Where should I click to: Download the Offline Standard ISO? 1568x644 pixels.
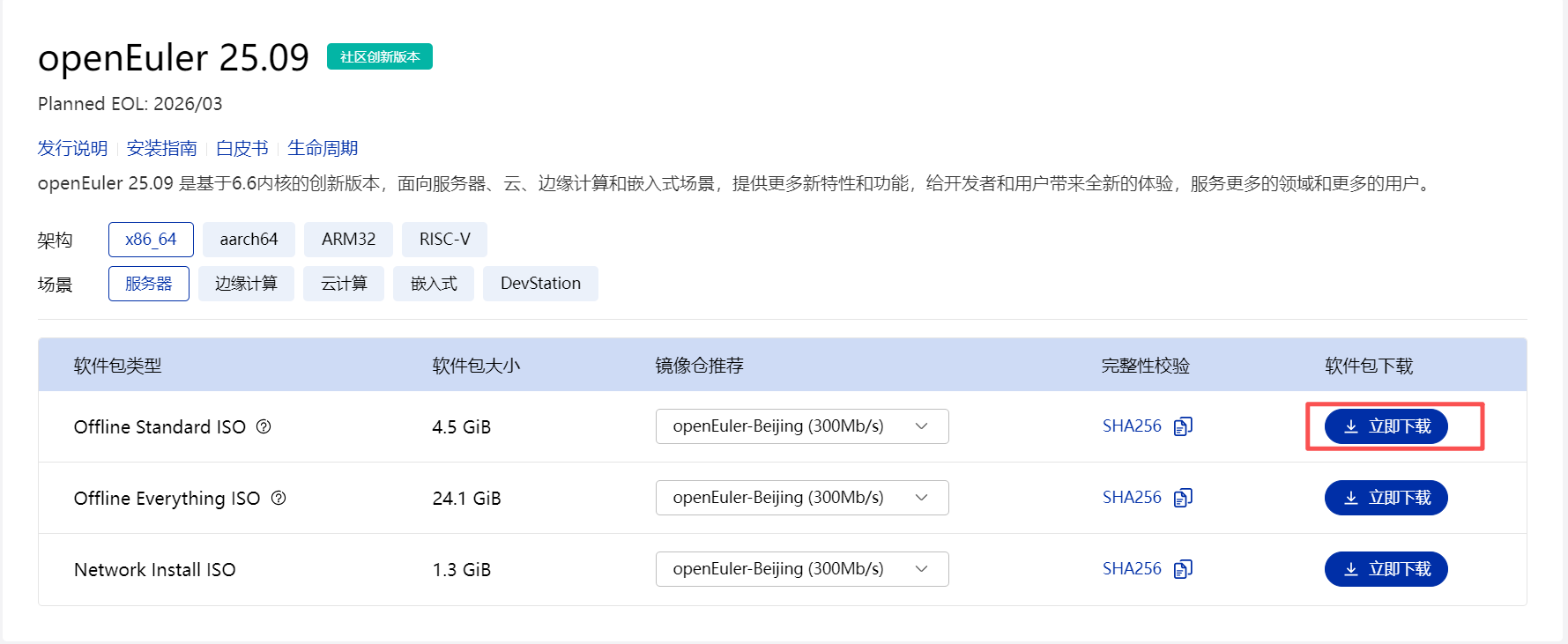1386,426
